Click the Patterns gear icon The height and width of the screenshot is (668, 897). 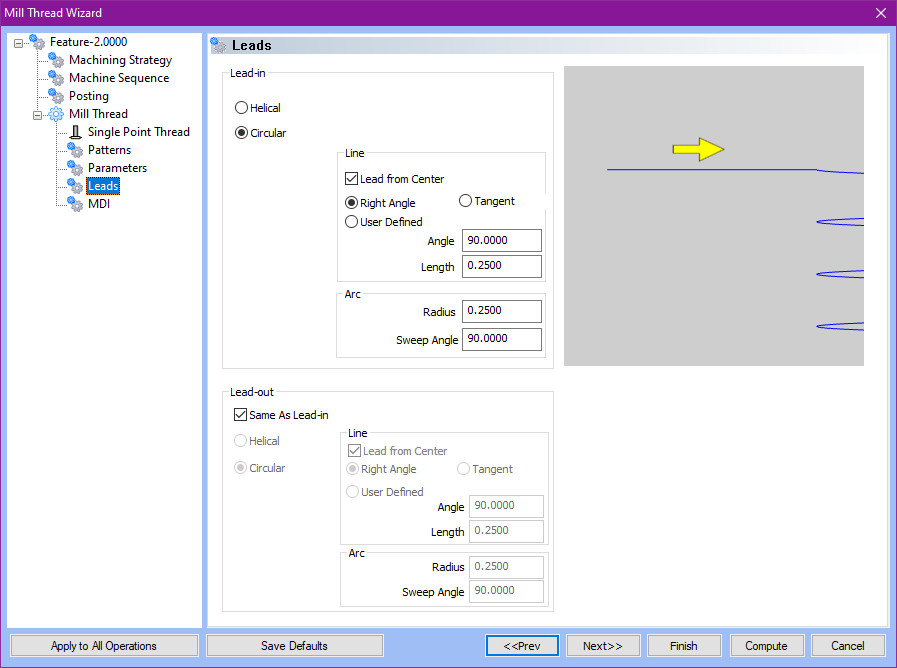(x=75, y=150)
